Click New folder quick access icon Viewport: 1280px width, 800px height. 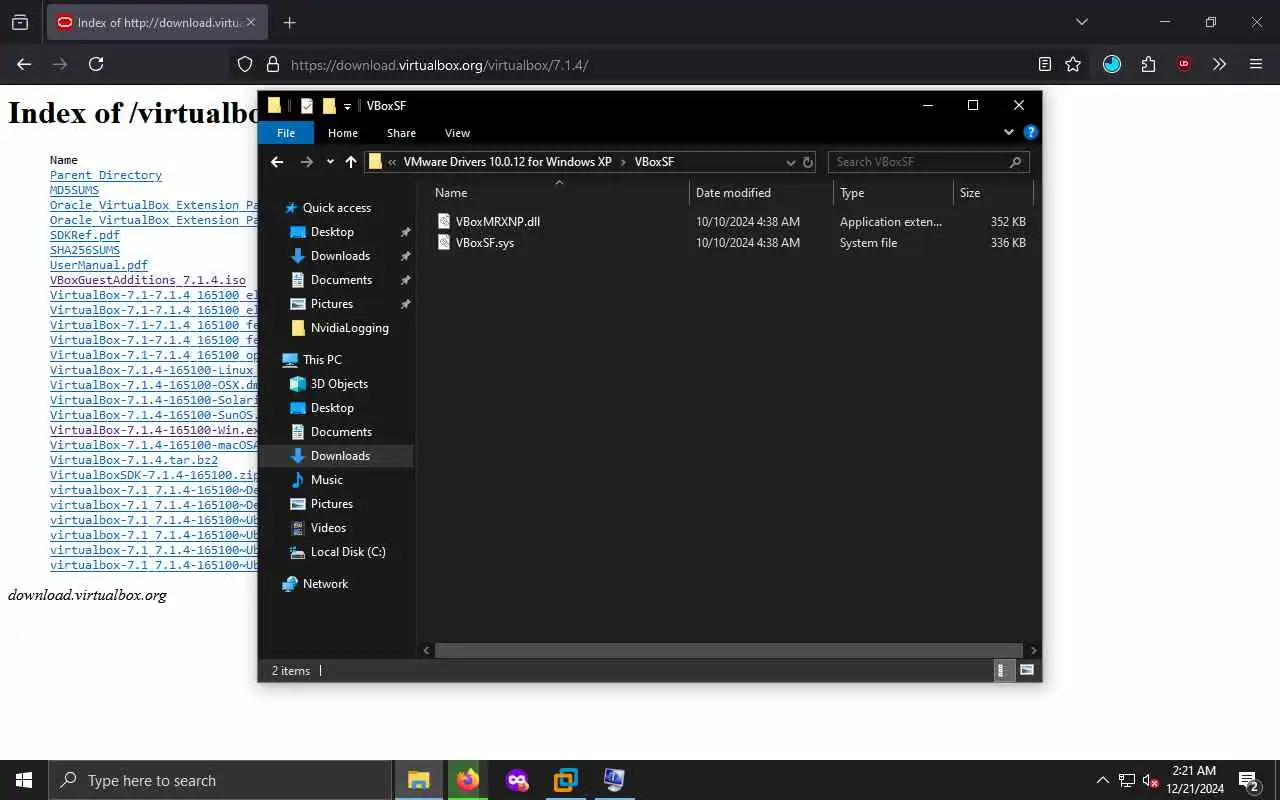click(329, 106)
